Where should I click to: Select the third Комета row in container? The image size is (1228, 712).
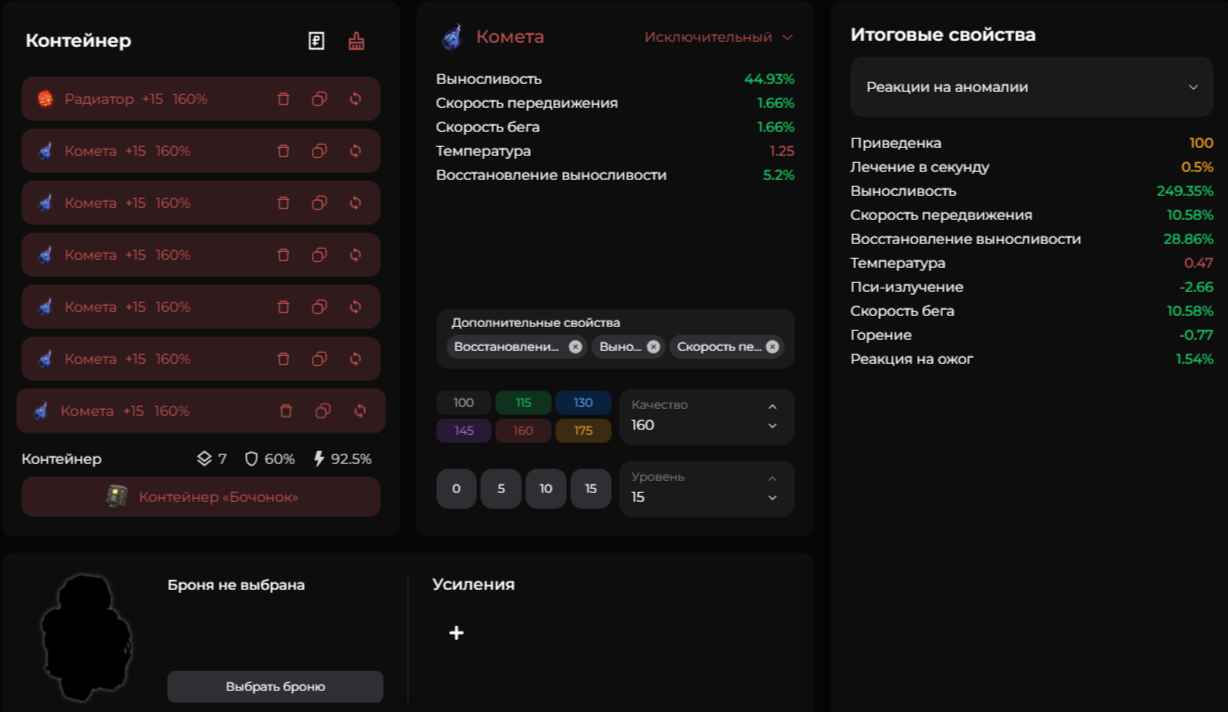150,255
